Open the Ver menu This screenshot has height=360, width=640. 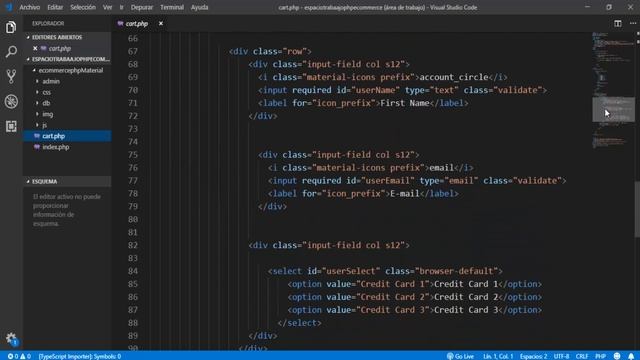click(107, 7)
